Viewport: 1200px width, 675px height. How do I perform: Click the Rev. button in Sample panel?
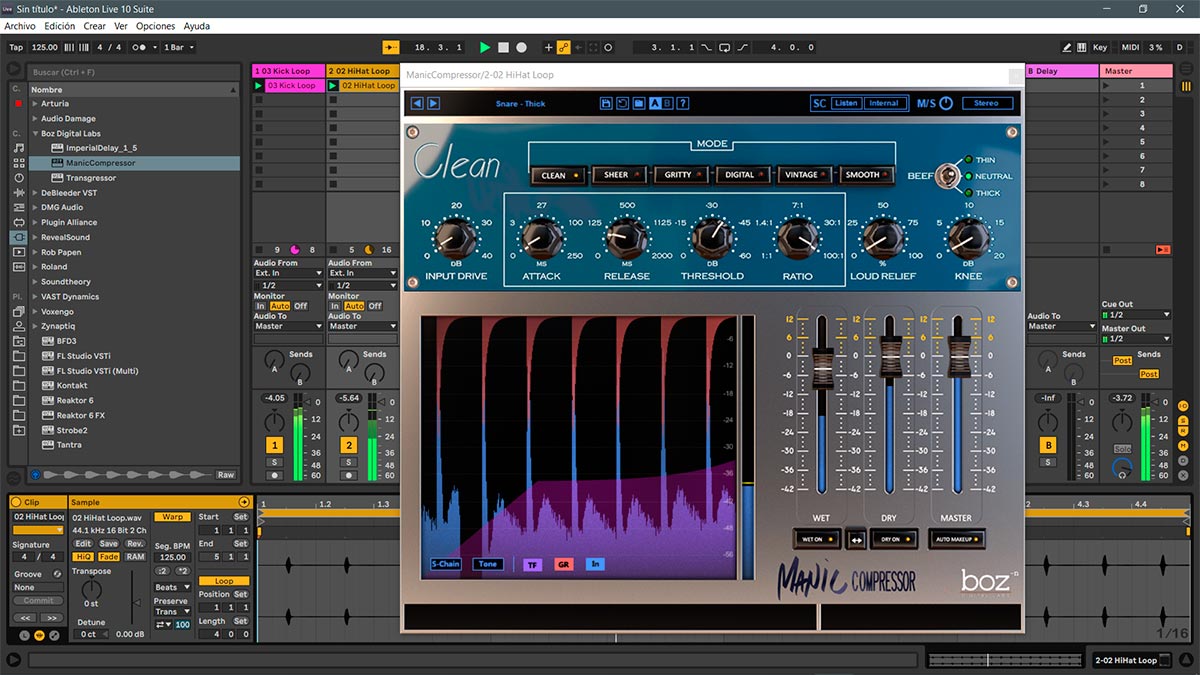pyautogui.click(x=135, y=543)
